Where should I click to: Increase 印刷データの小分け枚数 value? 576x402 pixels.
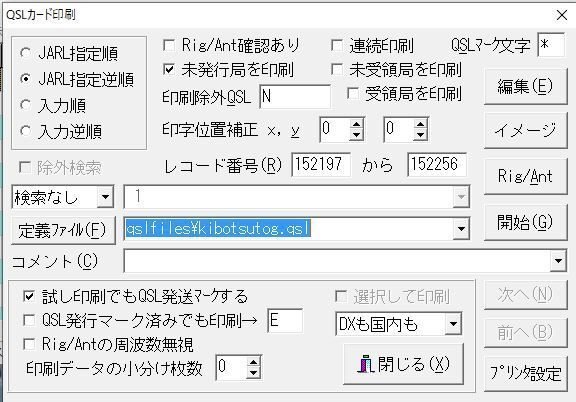pos(253,362)
